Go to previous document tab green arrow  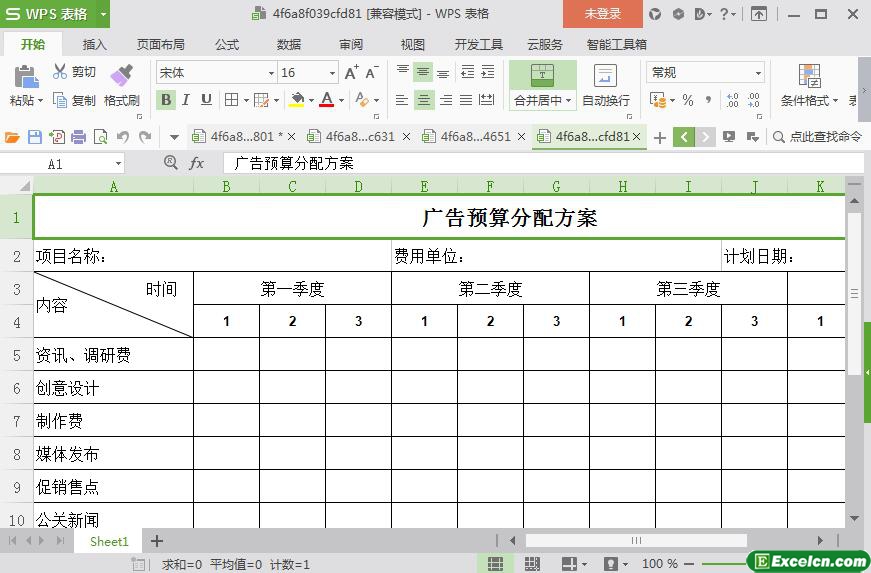(x=684, y=137)
